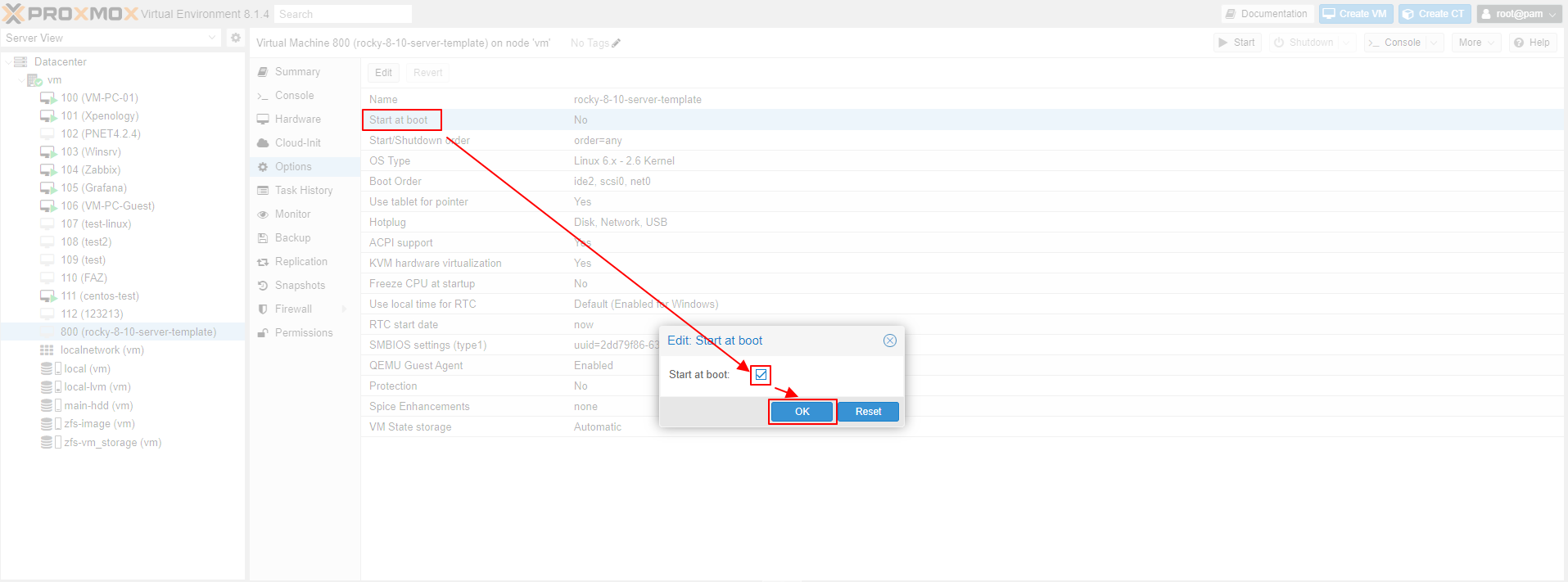This screenshot has width=1568, height=582.
Task: Select the Boot Order row
Action: click(962, 181)
